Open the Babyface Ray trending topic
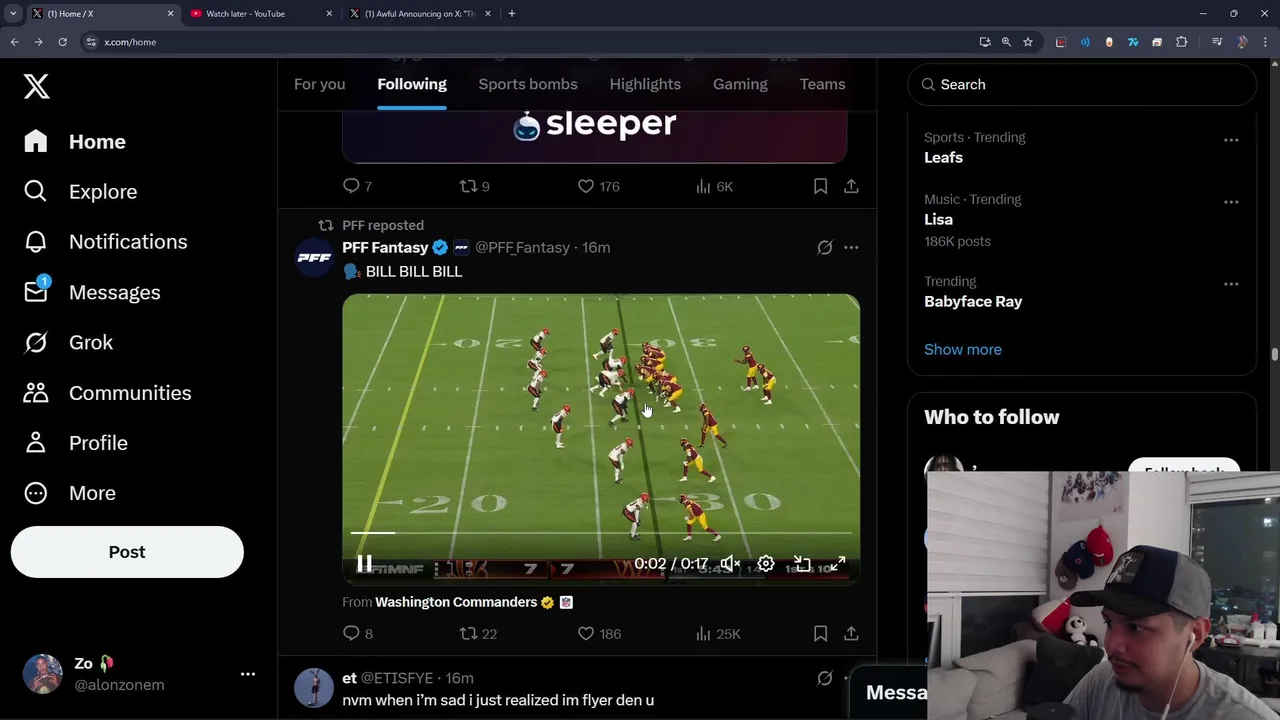This screenshot has height=720, width=1280. [x=973, y=302]
